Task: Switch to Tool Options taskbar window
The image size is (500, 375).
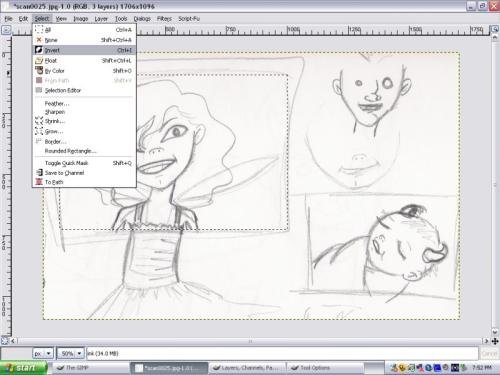Action: pyautogui.click(x=325, y=368)
